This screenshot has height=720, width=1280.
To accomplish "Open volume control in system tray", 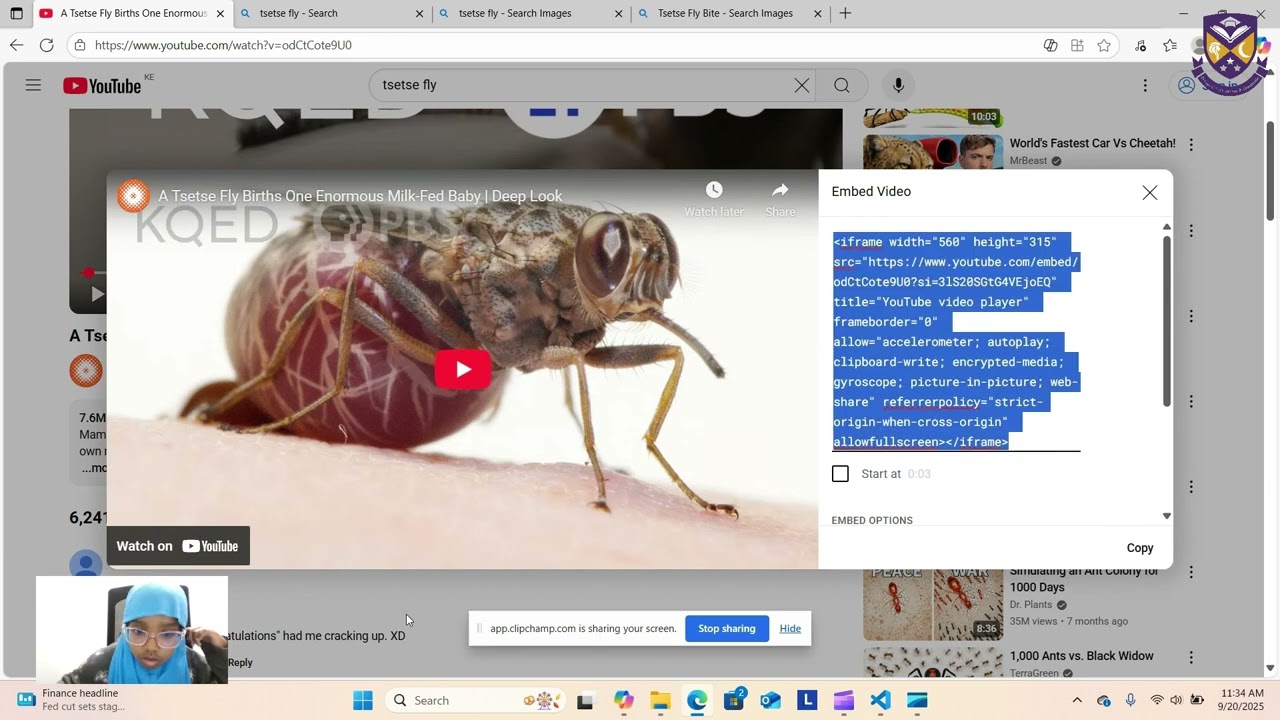I will [x=1176, y=700].
